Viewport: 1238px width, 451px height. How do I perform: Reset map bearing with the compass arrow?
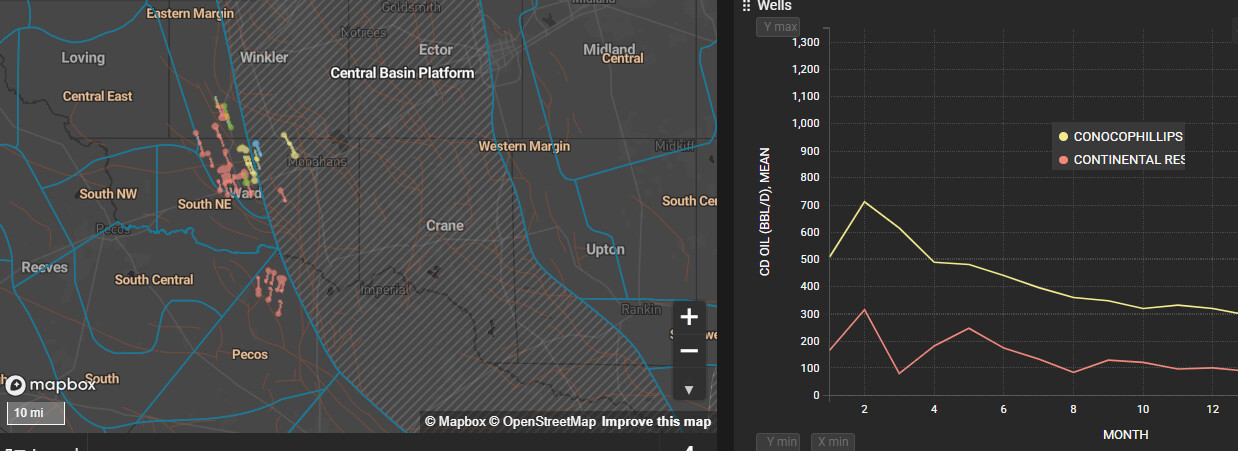(x=689, y=388)
